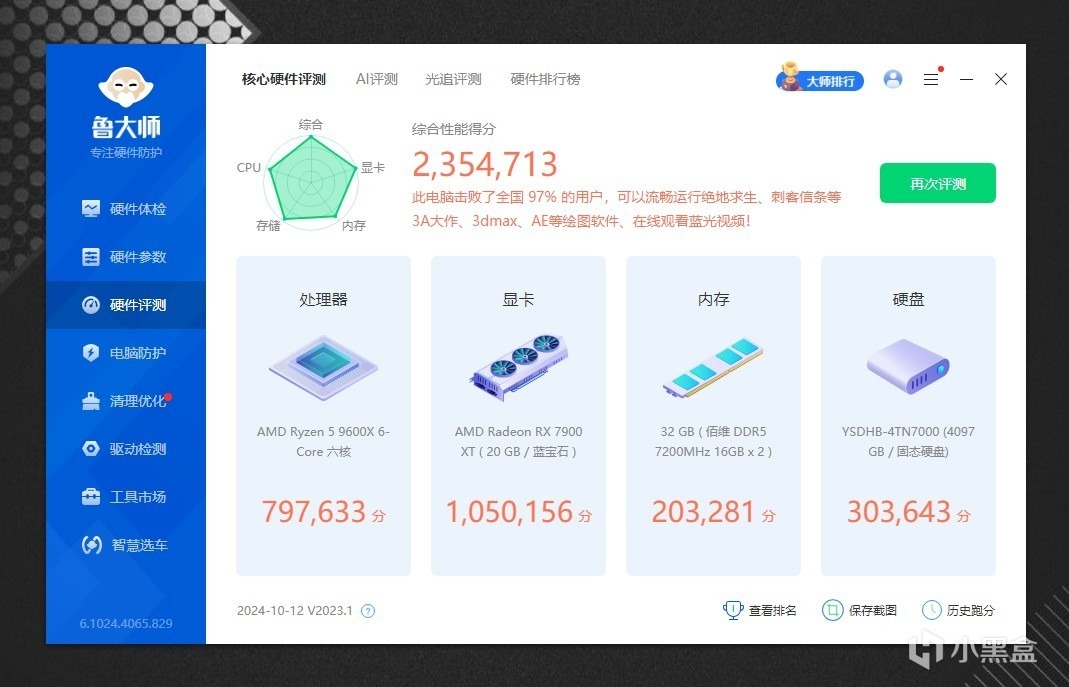Click memory score 203,281
1069x687 pixels.
coord(704,512)
